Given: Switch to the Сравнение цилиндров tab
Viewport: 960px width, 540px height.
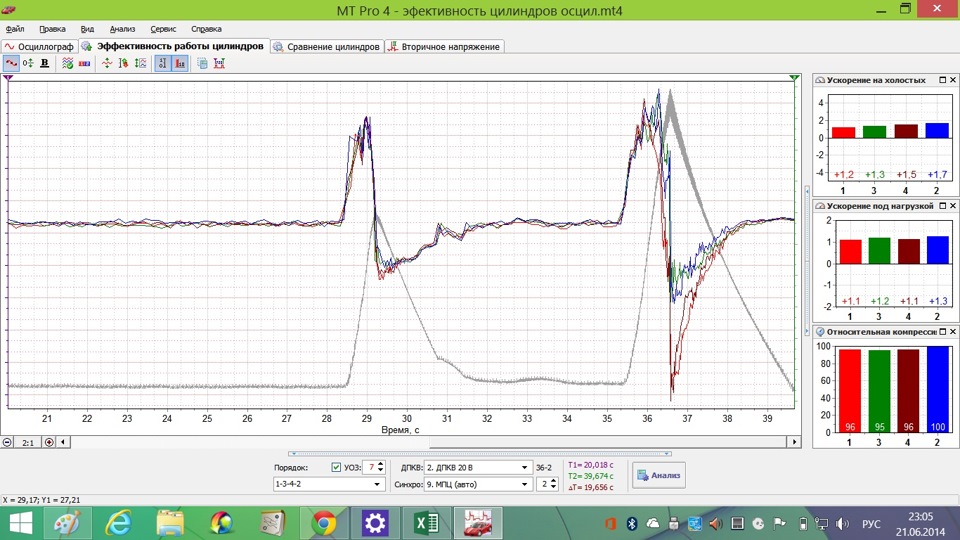Looking at the screenshot, I should pyautogui.click(x=327, y=47).
